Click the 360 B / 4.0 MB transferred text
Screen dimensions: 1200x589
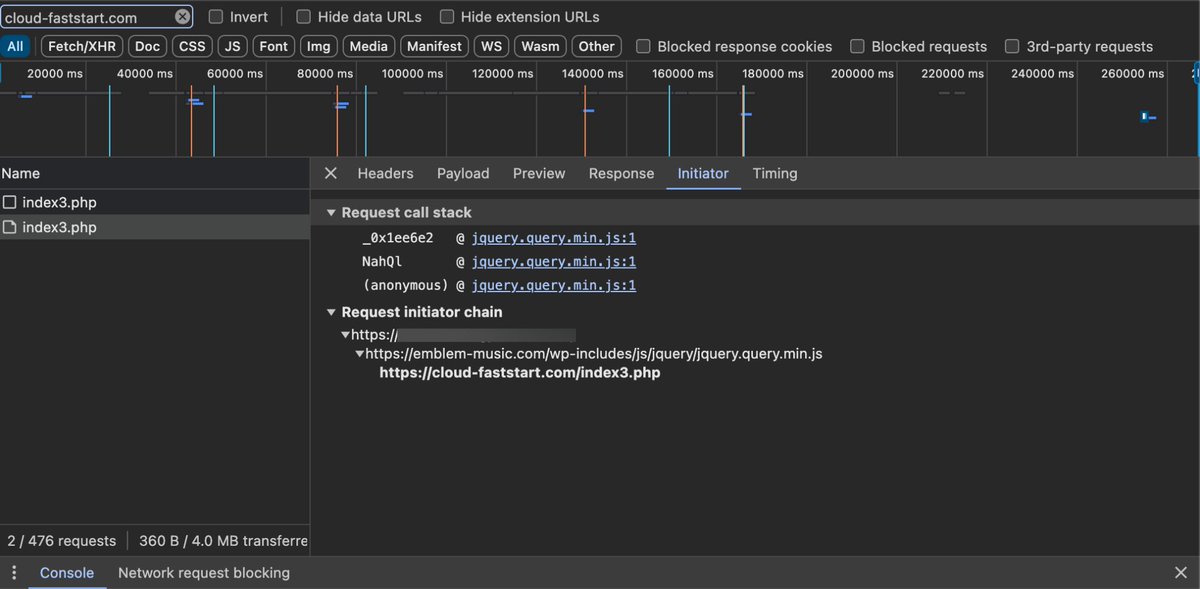tap(224, 541)
